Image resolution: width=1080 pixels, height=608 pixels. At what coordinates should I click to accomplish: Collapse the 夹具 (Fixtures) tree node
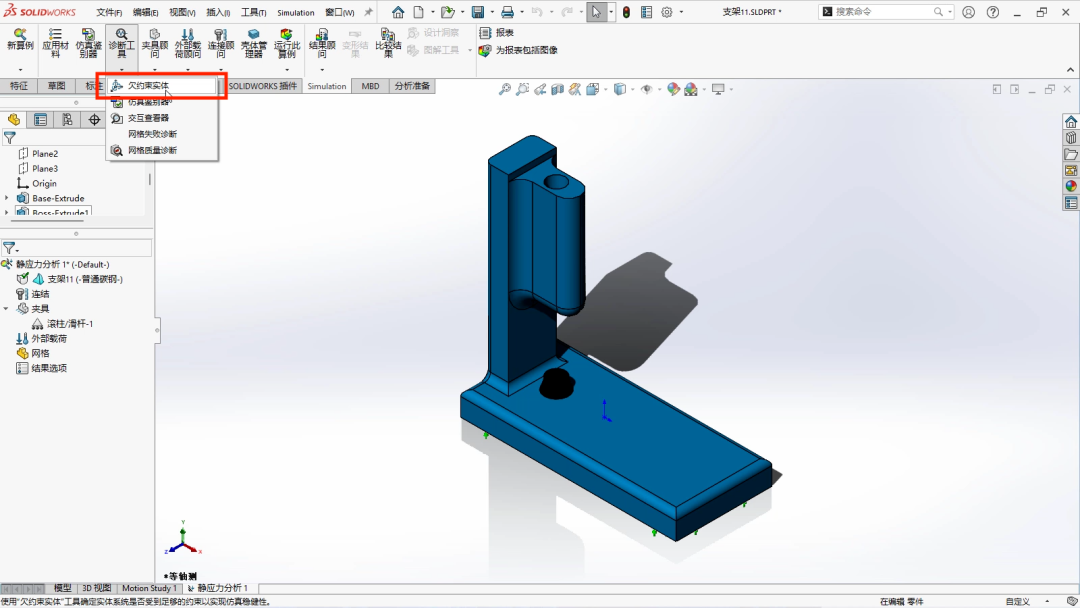pos(7,307)
